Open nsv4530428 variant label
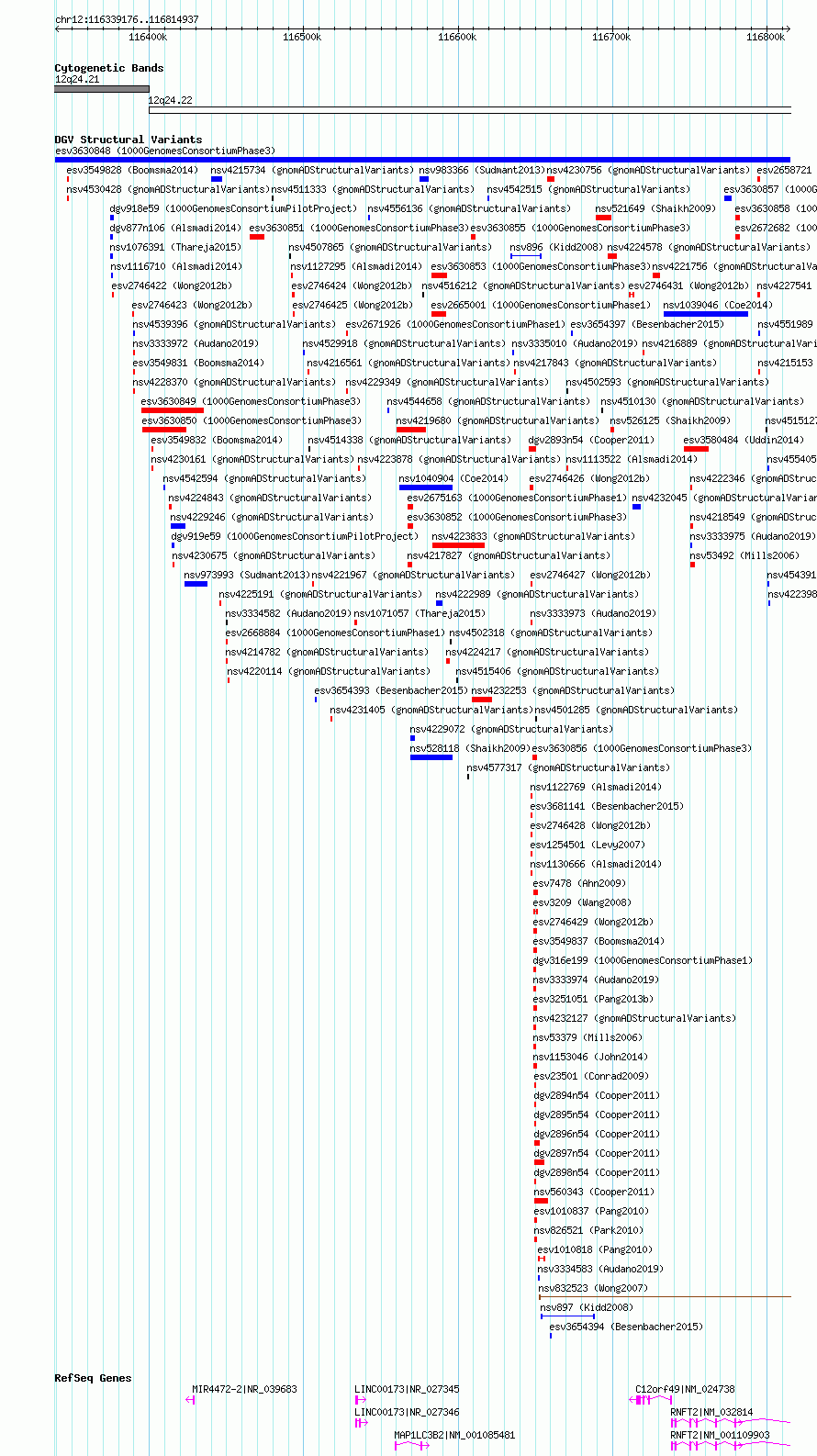 tap(168, 189)
